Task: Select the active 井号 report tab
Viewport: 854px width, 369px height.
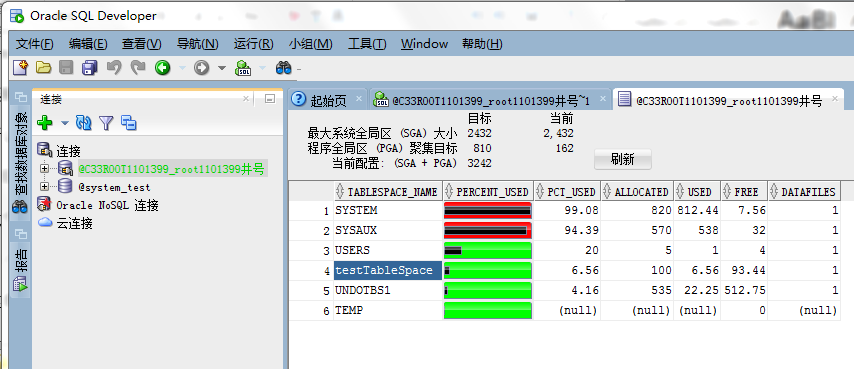Action: tap(729, 100)
